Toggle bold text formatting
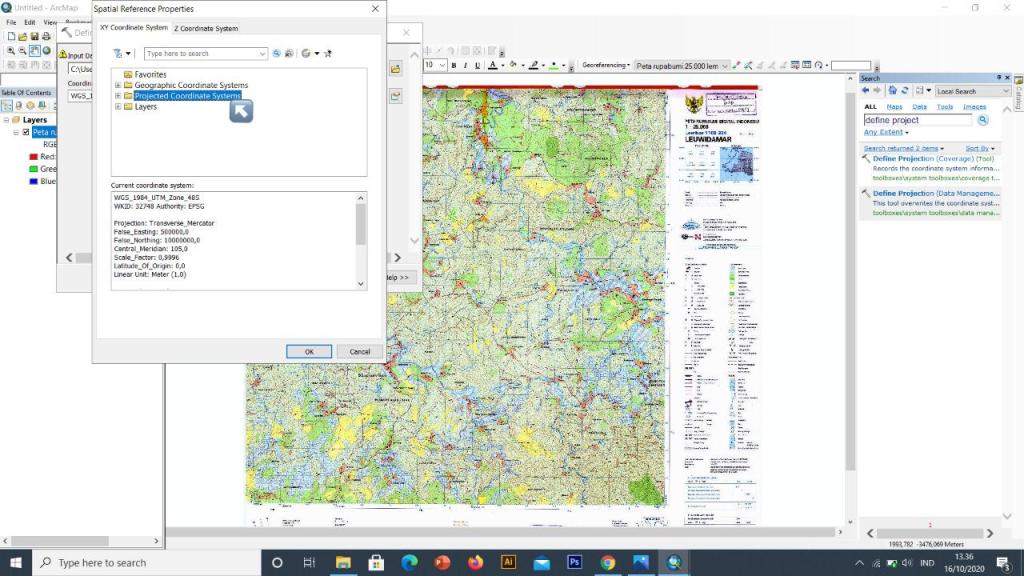1024x576 pixels. [454, 65]
